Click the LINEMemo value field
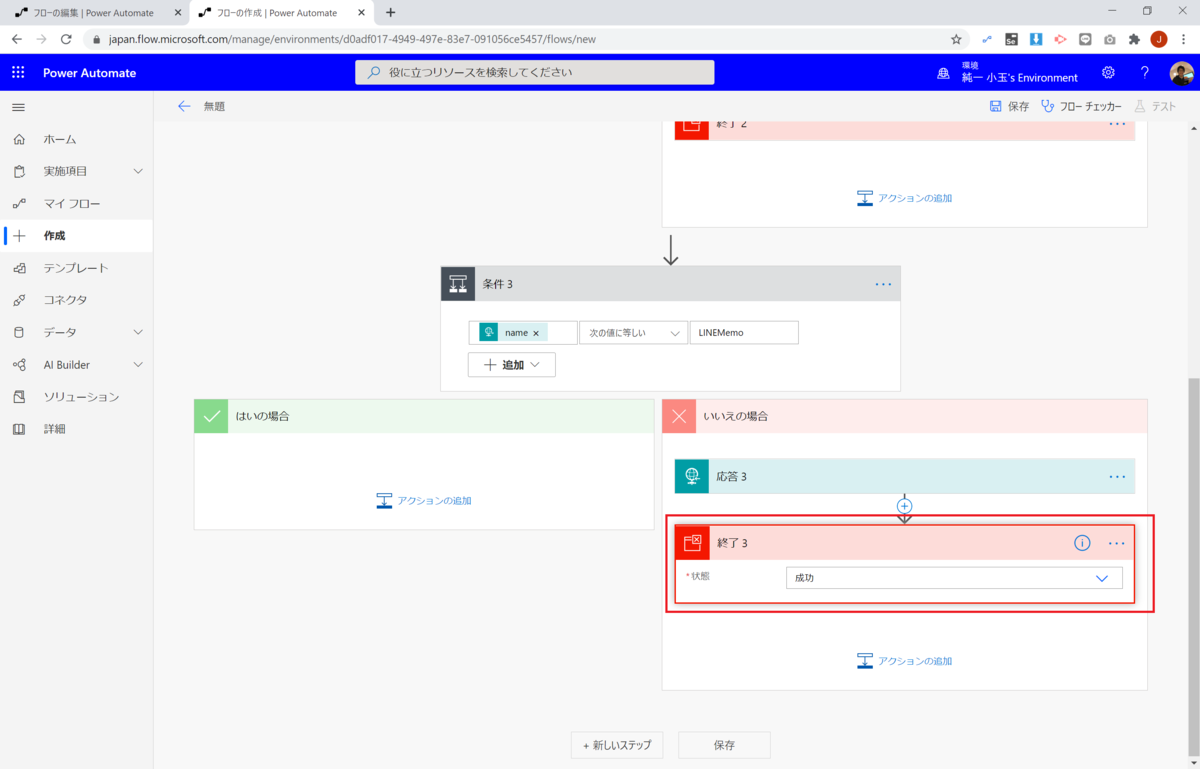 click(744, 333)
